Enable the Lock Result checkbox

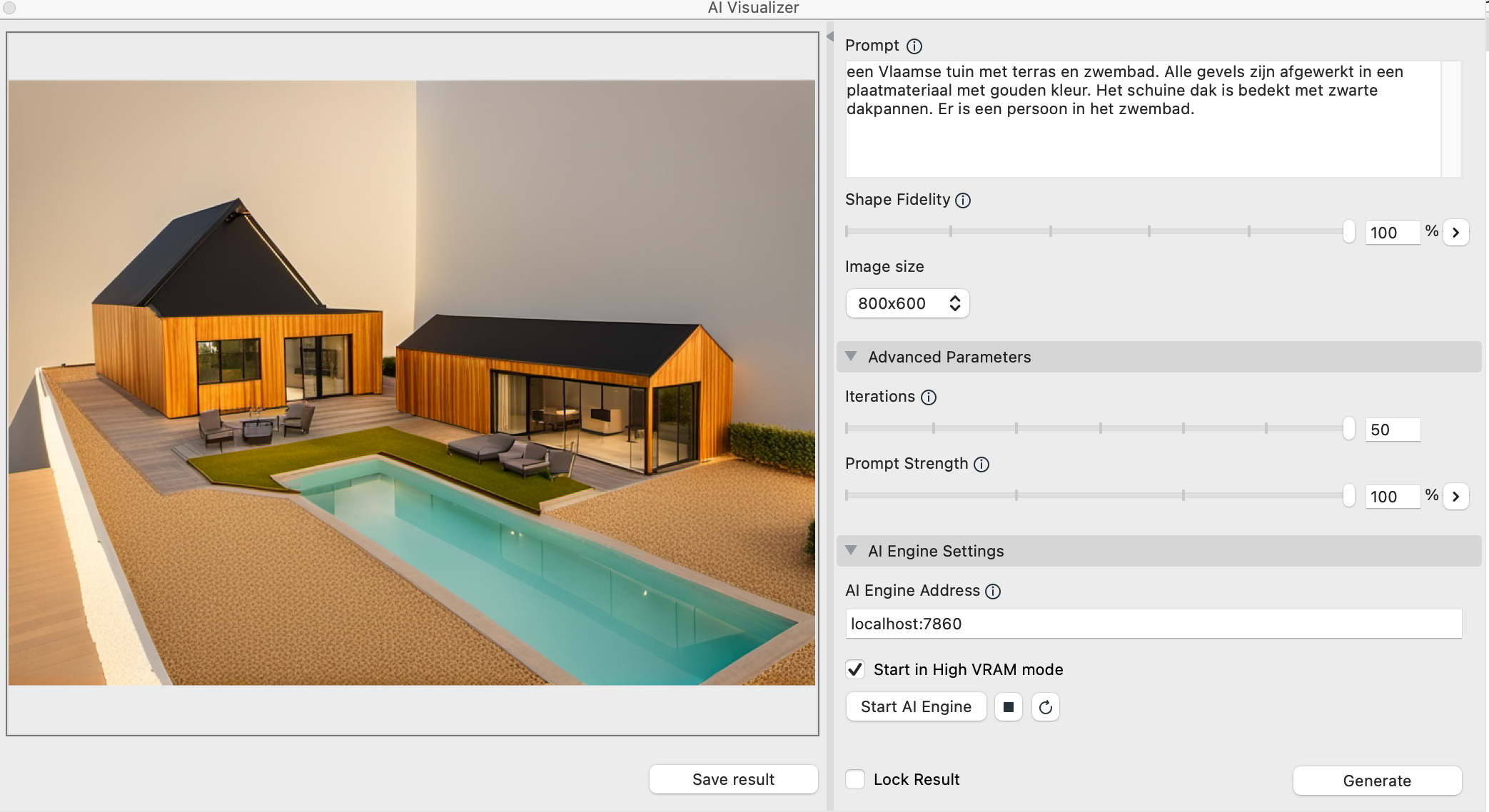855,779
